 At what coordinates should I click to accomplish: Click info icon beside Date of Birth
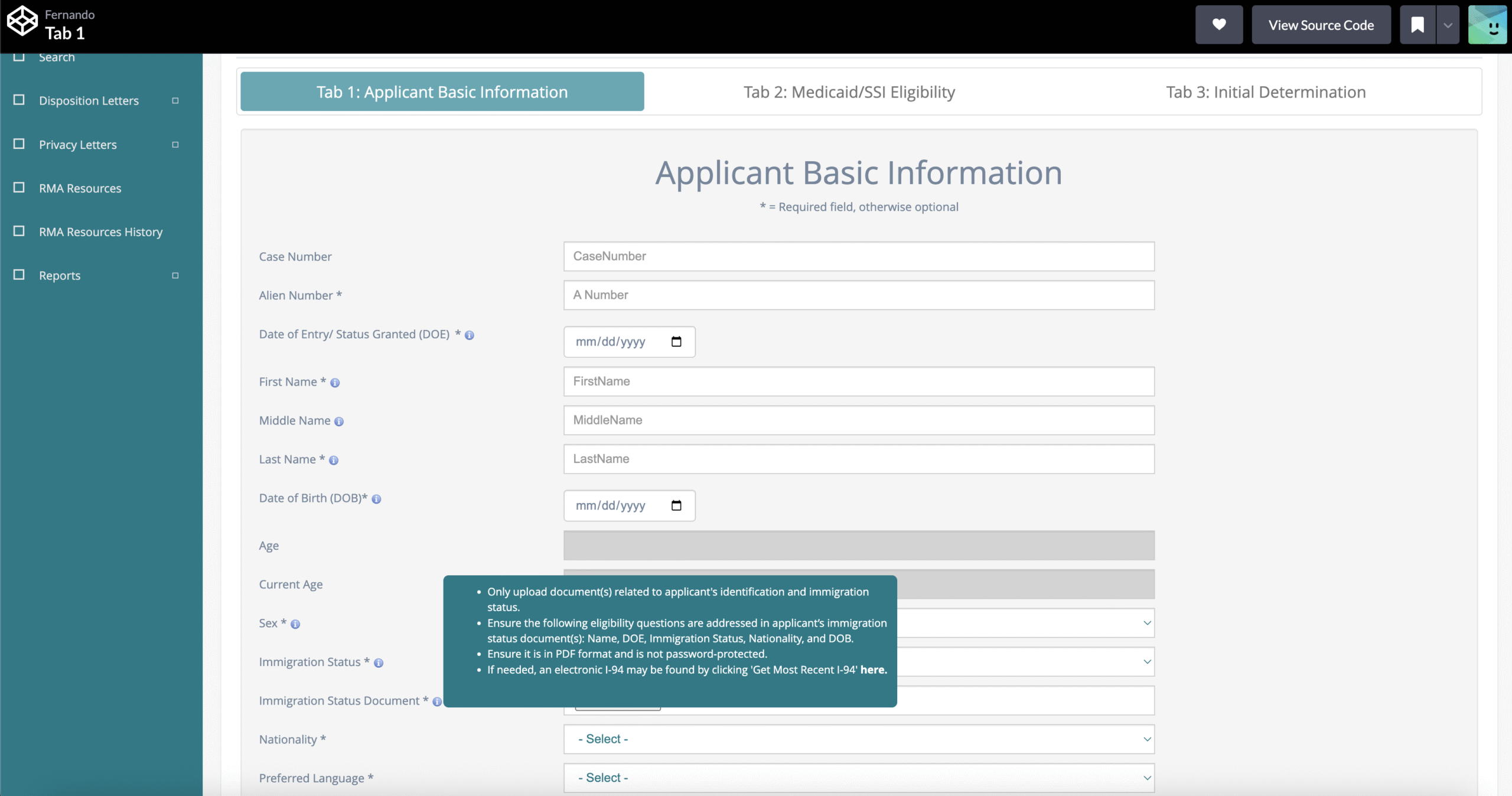376,500
